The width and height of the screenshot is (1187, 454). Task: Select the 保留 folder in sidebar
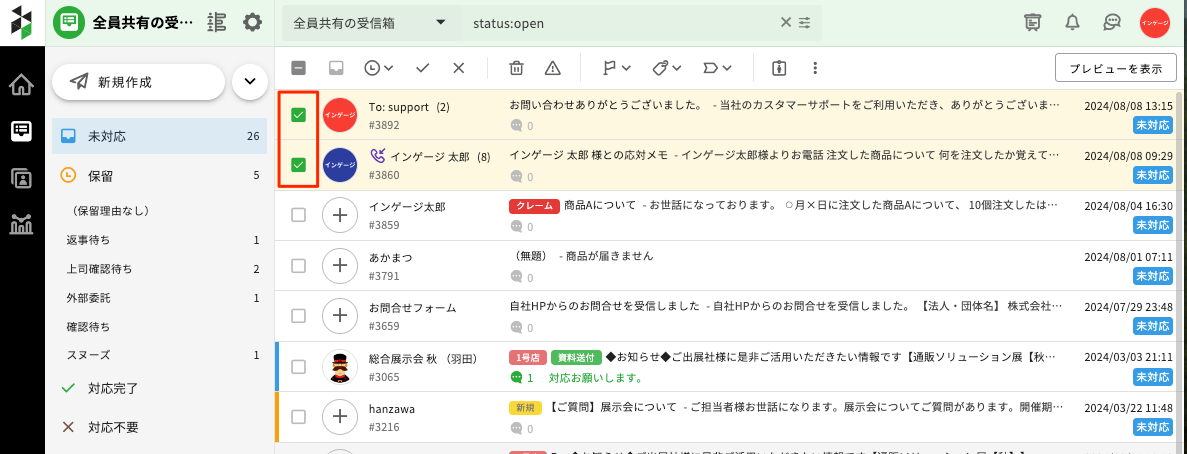pos(100,175)
